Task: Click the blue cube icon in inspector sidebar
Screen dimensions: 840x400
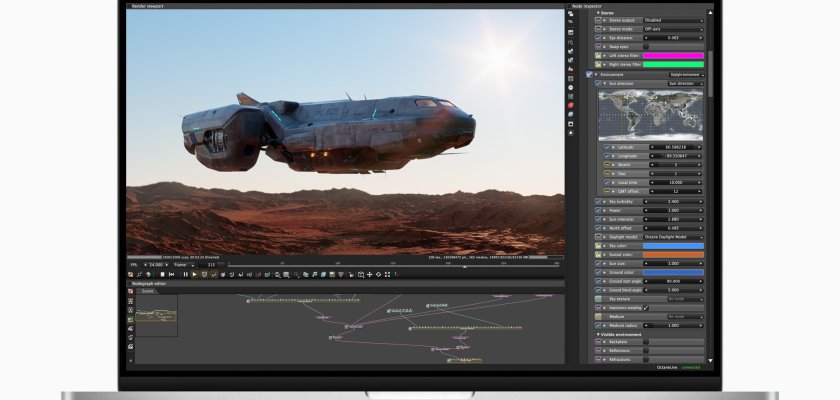Action: 570,113
